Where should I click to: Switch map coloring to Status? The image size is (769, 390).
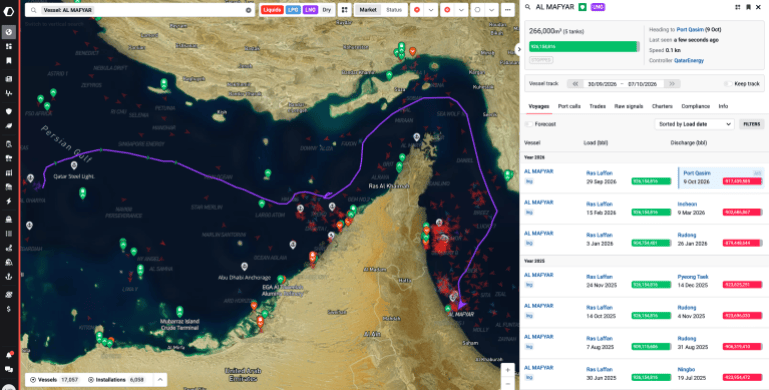tap(393, 10)
